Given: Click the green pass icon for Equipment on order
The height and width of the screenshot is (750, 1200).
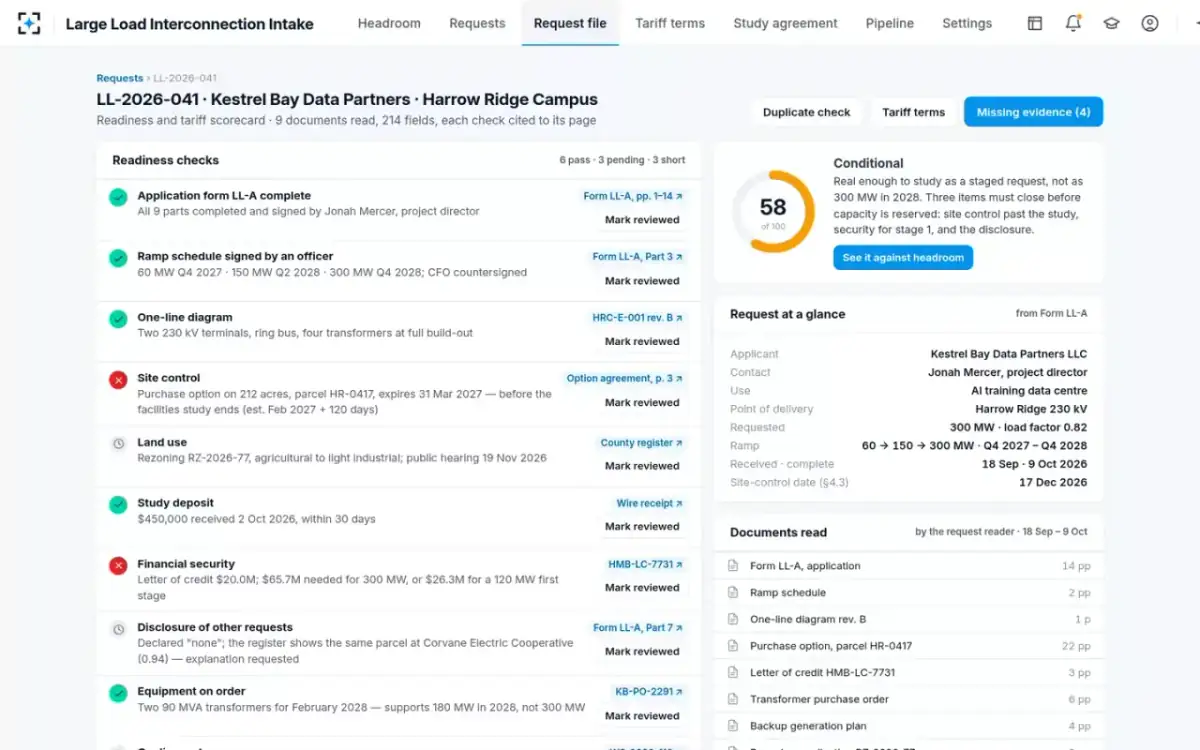Looking at the screenshot, I should click(x=118, y=693).
